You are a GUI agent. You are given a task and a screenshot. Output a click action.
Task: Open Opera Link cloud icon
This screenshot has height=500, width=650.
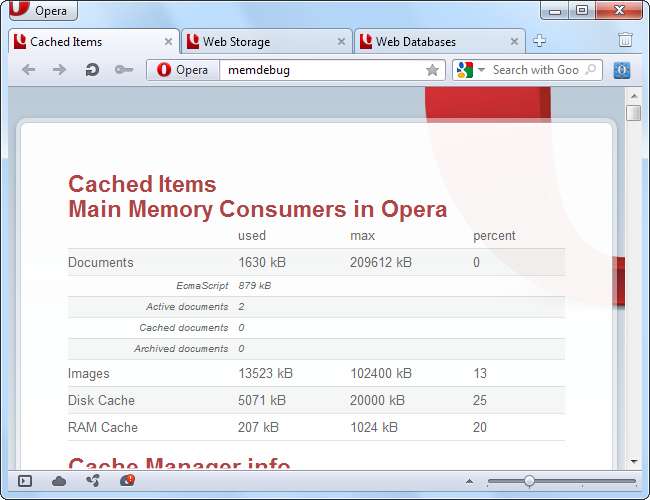[59, 481]
